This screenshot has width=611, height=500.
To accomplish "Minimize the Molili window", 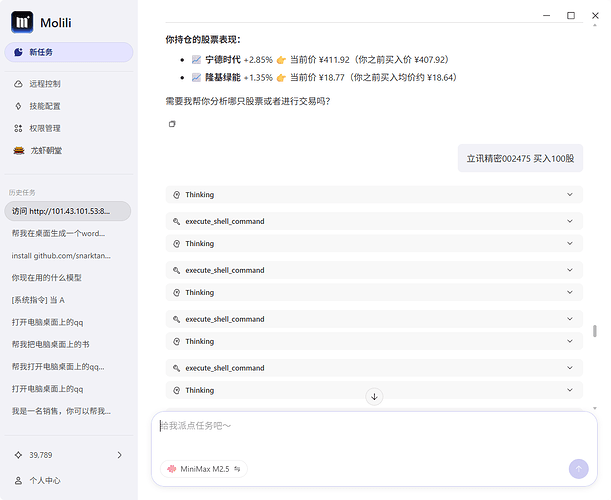I will click(x=547, y=16).
